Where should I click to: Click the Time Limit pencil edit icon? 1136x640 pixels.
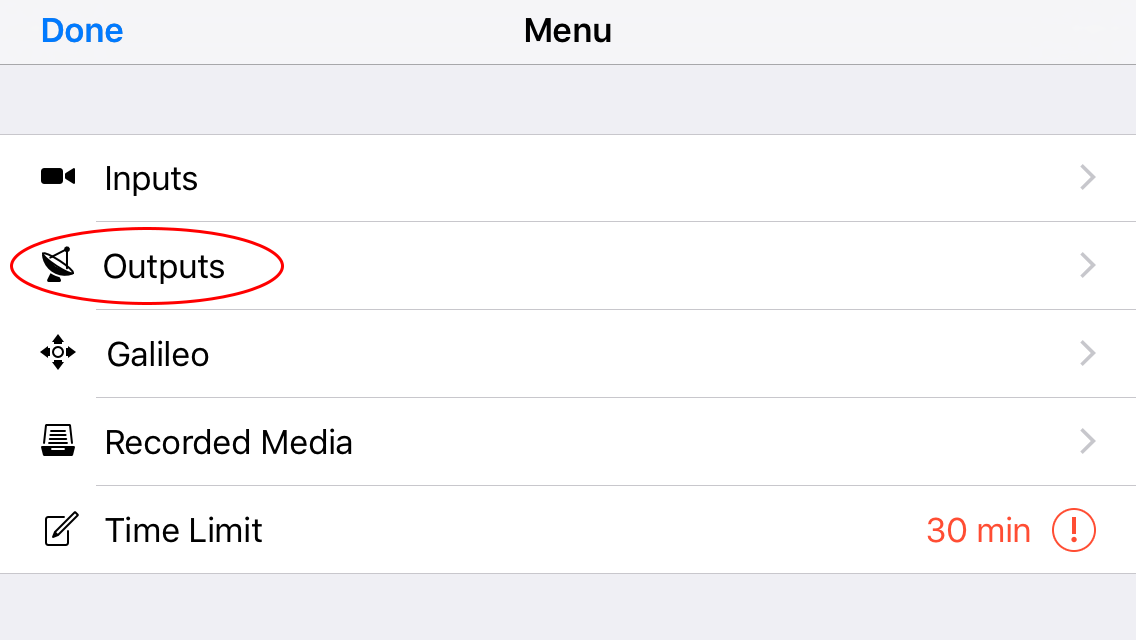click(61, 529)
